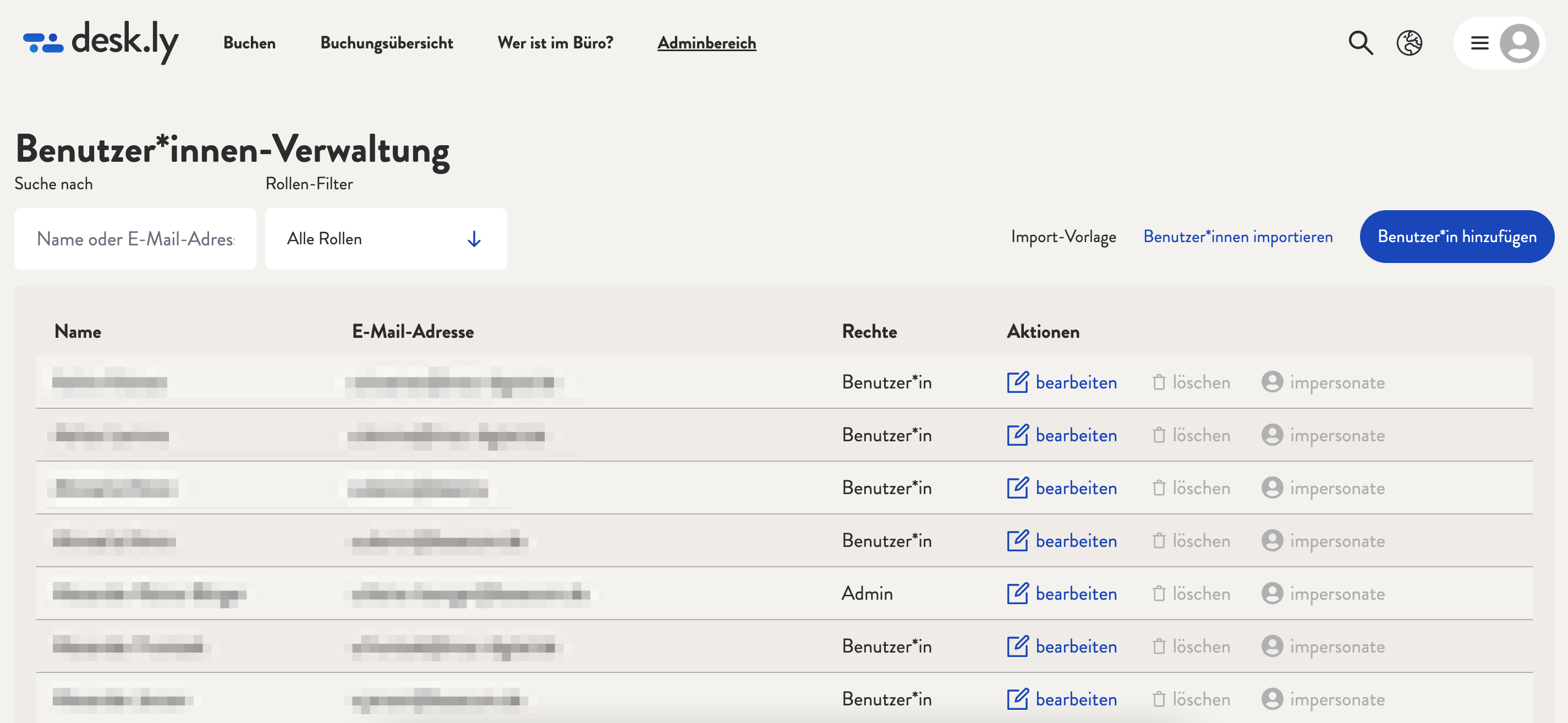This screenshot has height=723, width=1568.
Task: Click the trash icon in the fourth user row
Action: [x=1159, y=540]
